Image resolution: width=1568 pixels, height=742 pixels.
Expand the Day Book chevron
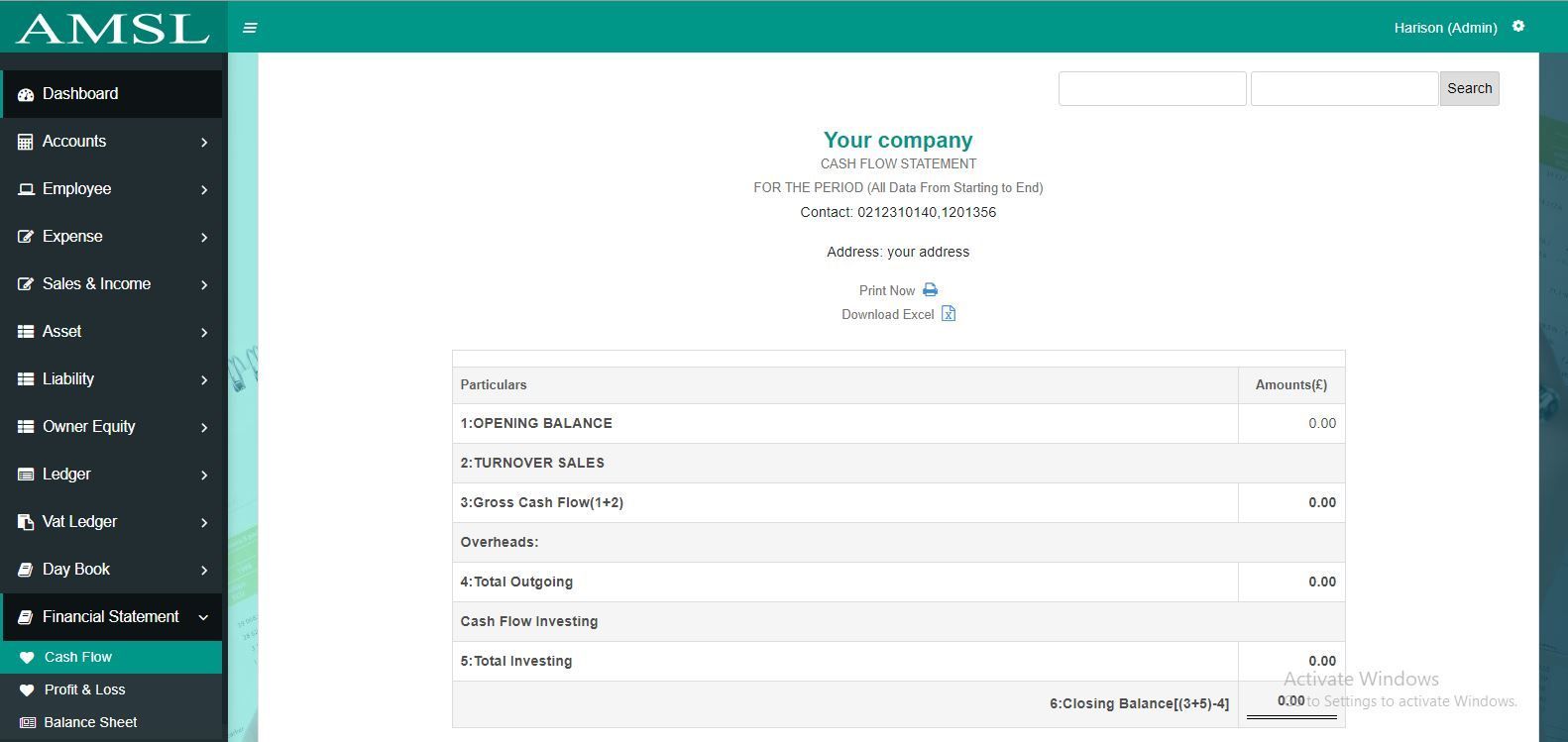click(x=204, y=571)
